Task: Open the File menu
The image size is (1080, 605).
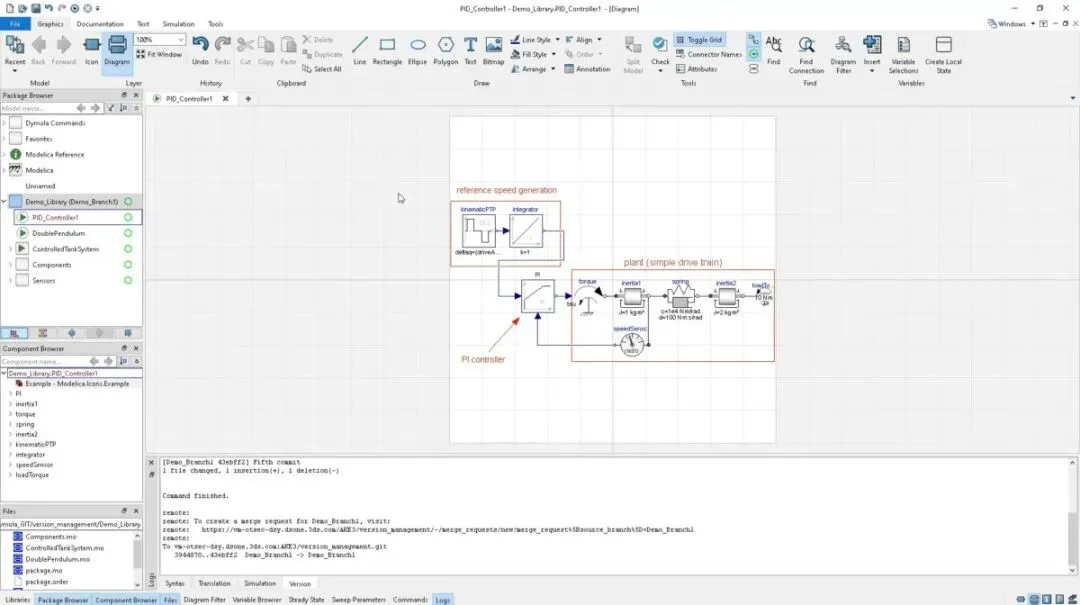Action: 14,23
